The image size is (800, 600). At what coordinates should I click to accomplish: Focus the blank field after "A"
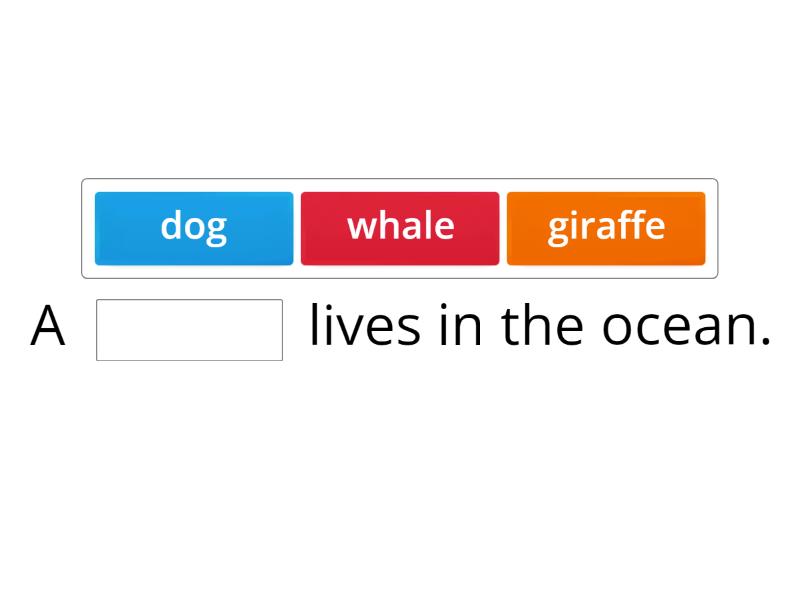pos(189,330)
